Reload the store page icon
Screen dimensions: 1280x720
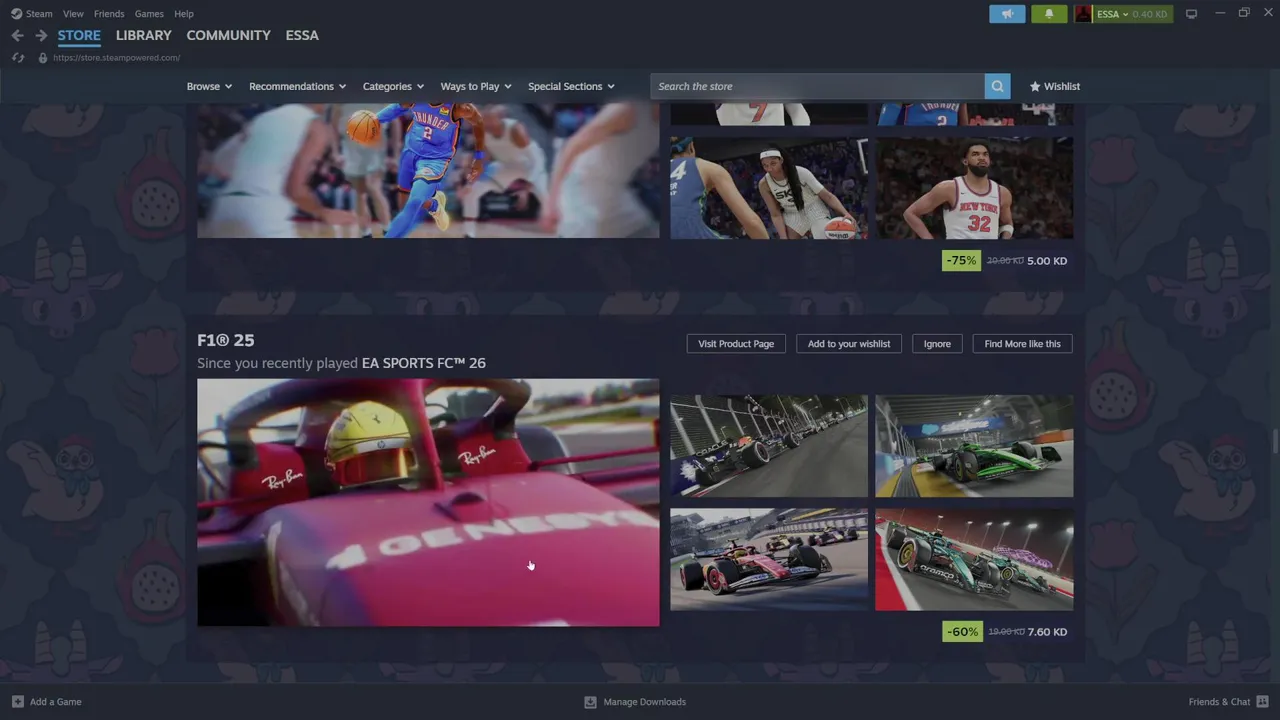point(17,58)
